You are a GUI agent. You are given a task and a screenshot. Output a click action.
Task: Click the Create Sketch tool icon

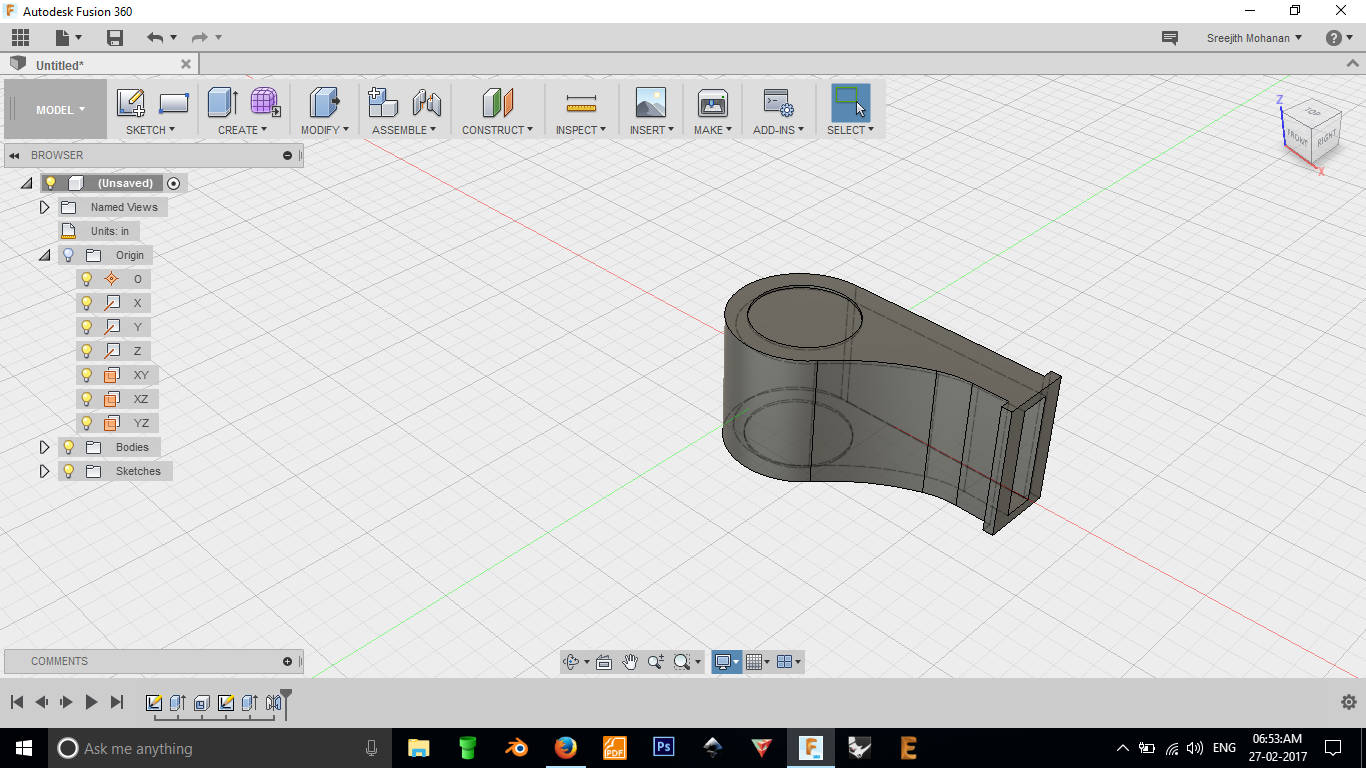(131, 103)
